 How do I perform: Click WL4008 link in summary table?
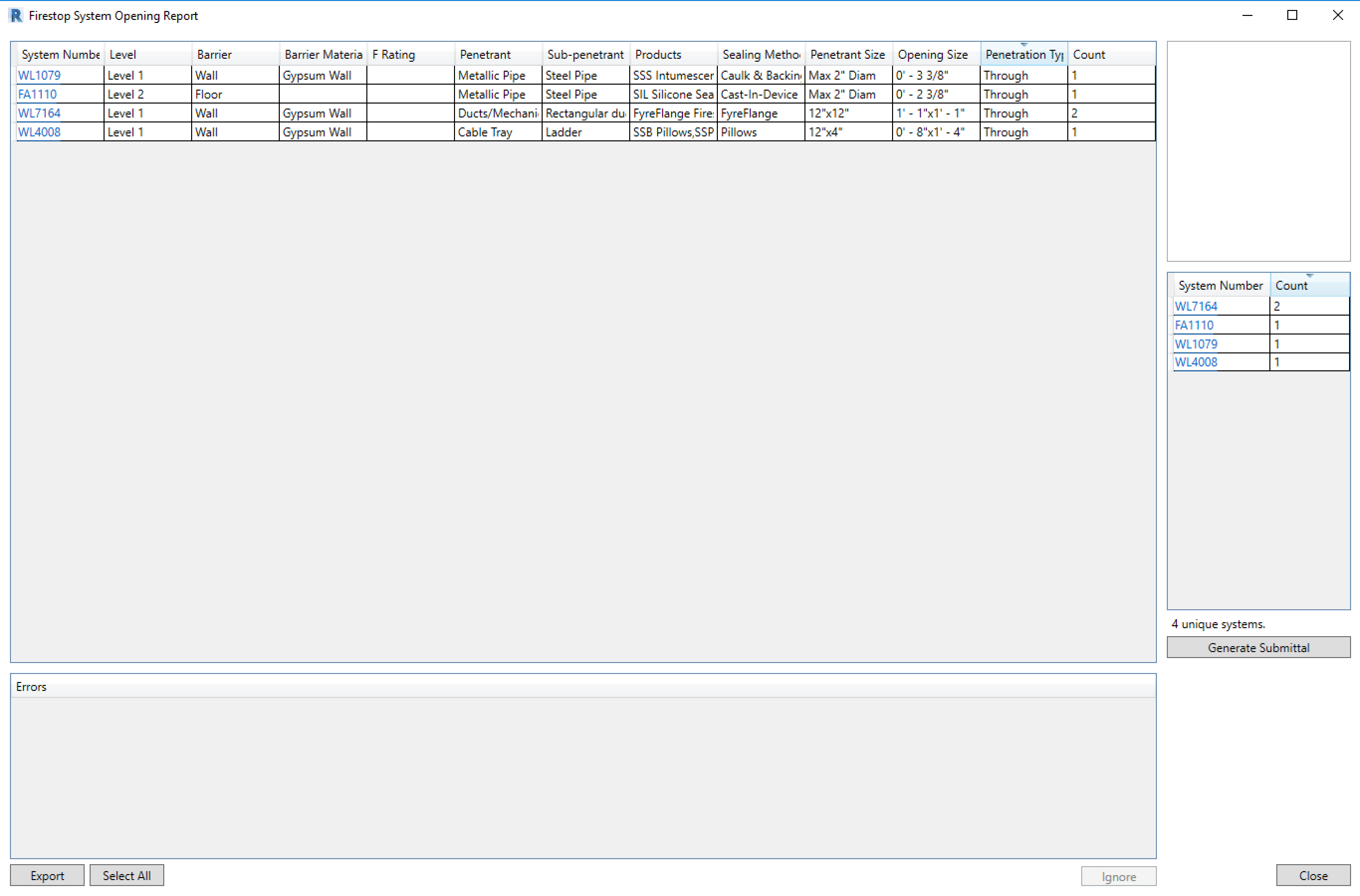coord(1195,362)
